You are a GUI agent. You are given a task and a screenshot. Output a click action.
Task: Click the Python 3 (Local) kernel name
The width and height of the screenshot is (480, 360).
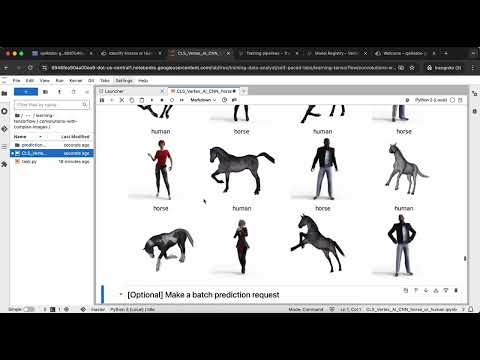431,100
